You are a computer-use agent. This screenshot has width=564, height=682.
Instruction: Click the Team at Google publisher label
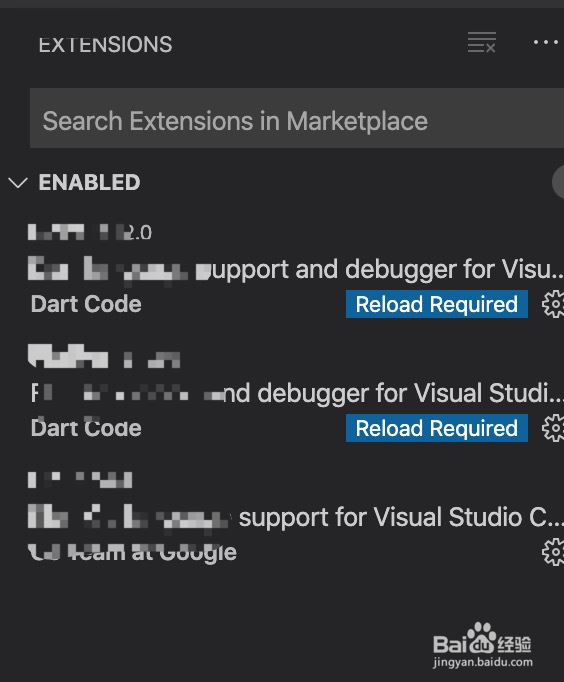[x=133, y=552]
